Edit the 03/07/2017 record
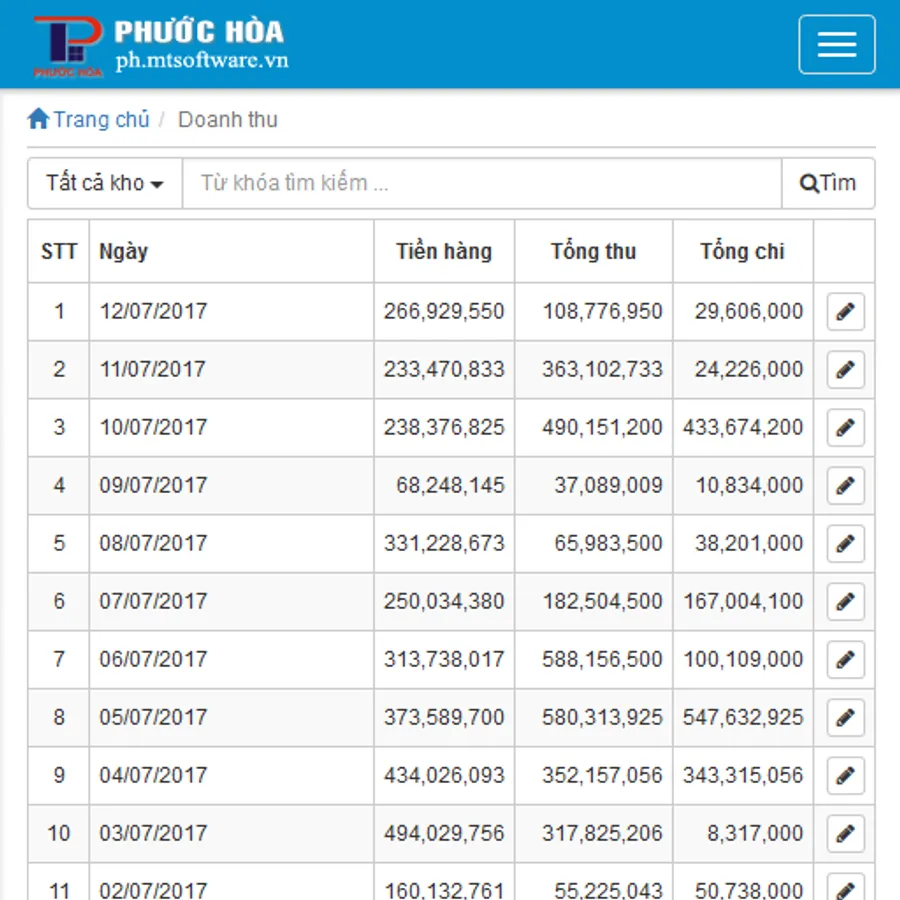 click(845, 834)
